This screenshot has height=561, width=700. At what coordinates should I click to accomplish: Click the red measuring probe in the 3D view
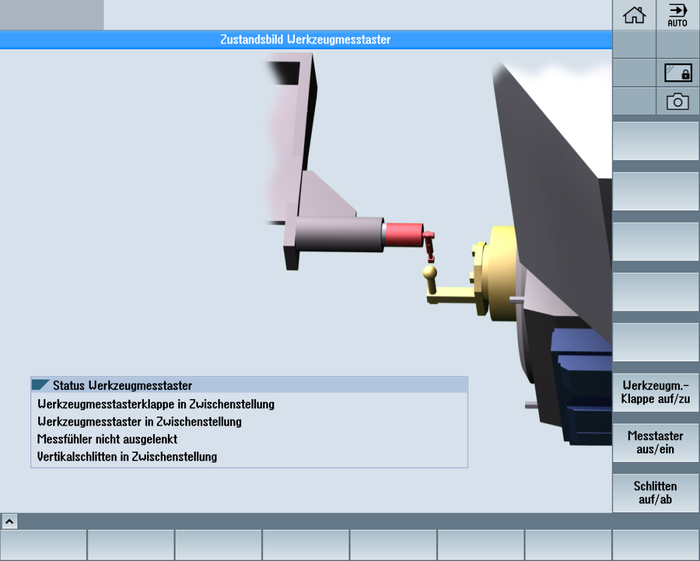point(403,235)
